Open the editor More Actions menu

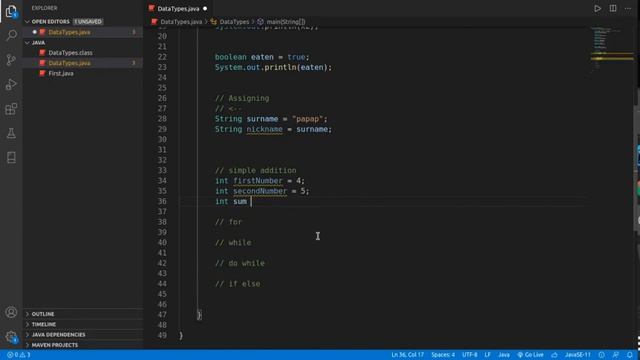pyautogui.click(x=628, y=8)
